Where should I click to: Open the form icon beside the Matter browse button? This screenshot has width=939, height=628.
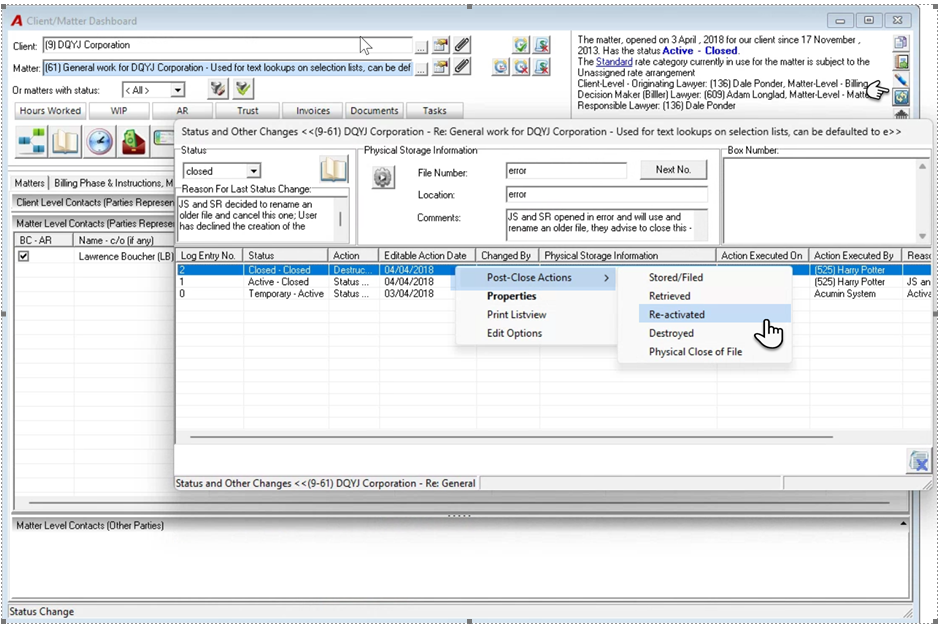coord(441,66)
